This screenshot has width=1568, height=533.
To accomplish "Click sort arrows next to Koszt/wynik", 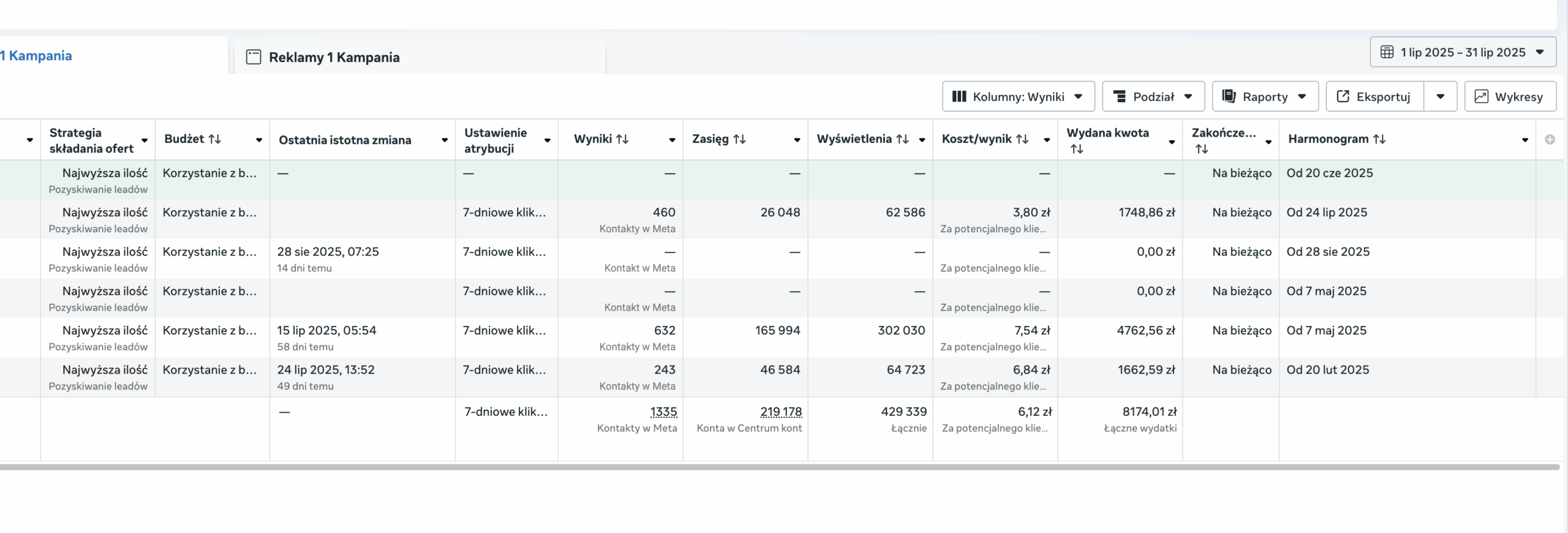I will (x=1022, y=139).
